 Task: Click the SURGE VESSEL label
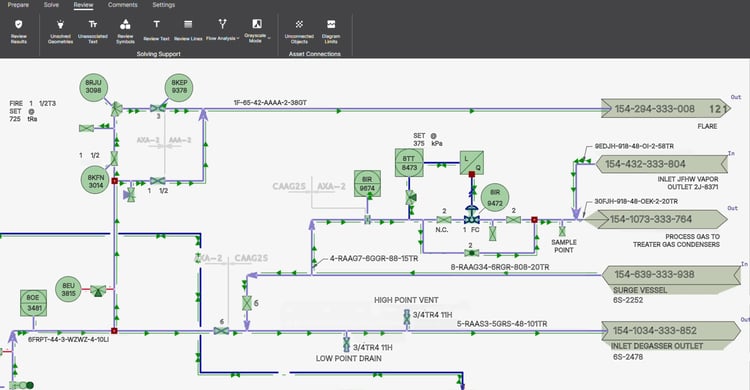pyautogui.click(x=640, y=290)
